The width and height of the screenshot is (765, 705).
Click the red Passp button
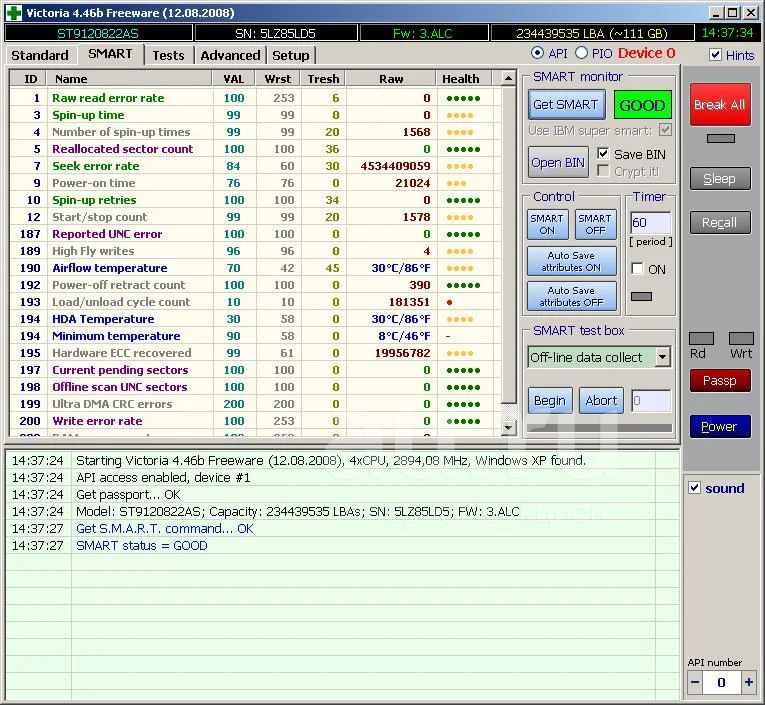tap(720, 381)
